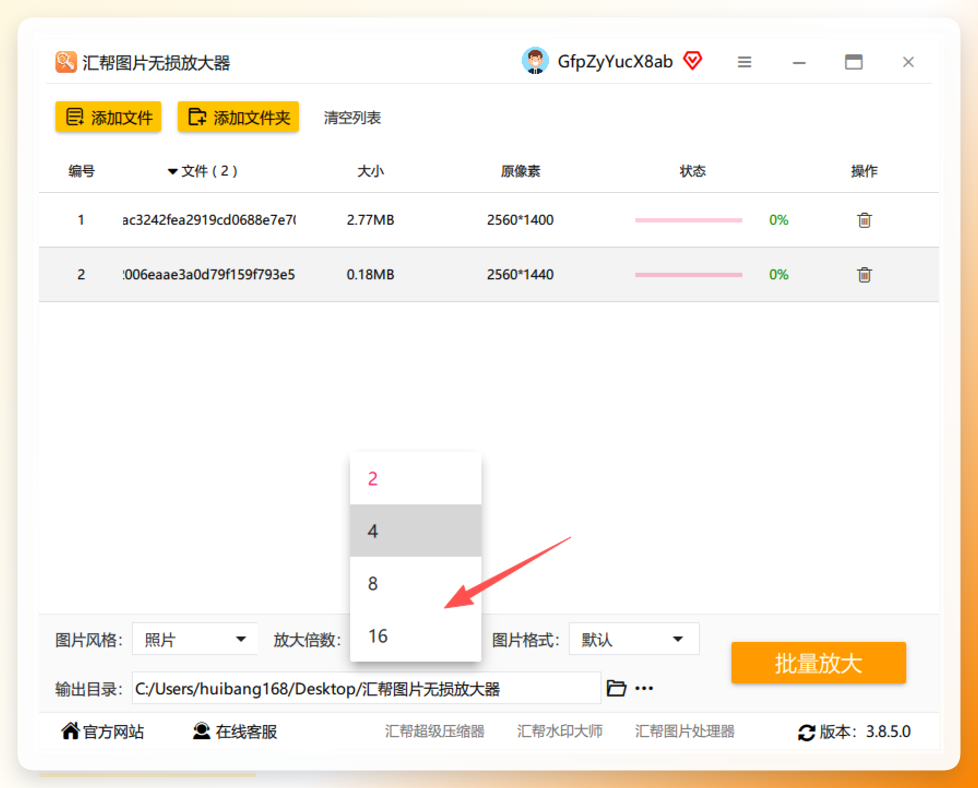Image resolution: width=978 pixels, height=788 pixels.
Task: Click the 操作 column header
Action: (864, 171)
